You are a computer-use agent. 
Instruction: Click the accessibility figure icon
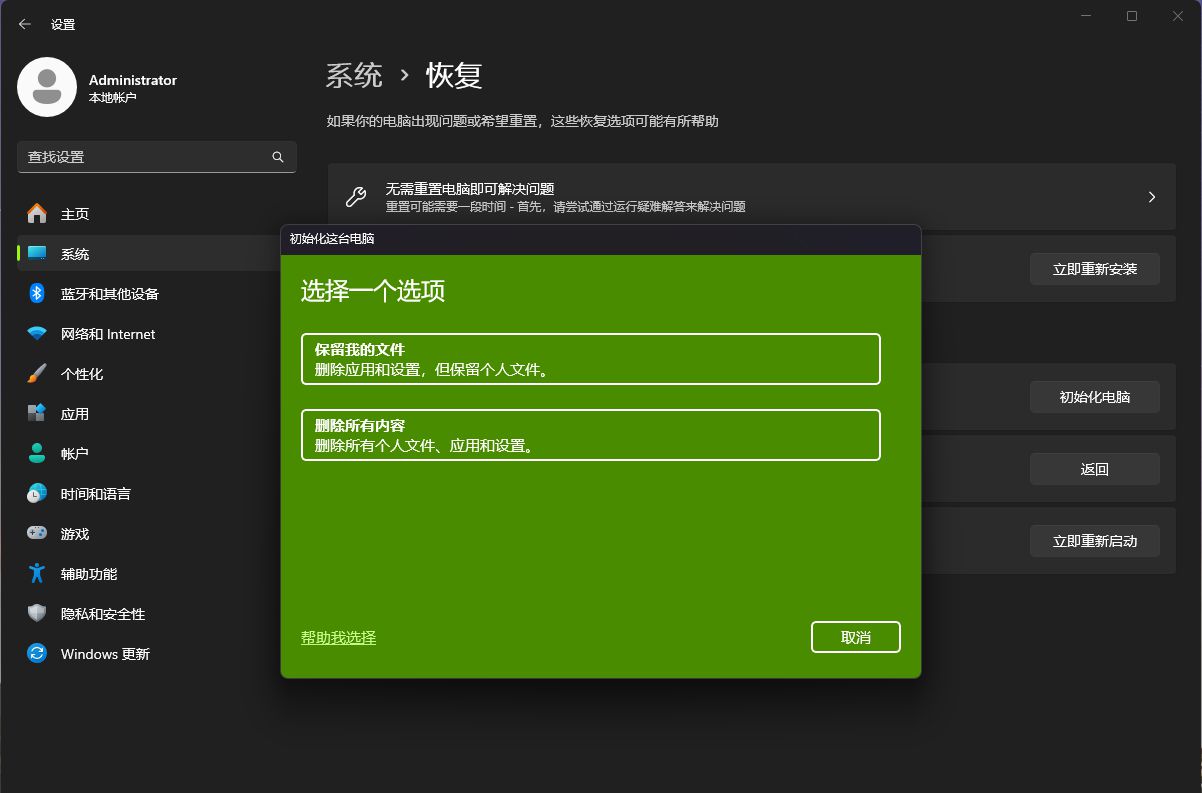[37, 574]
